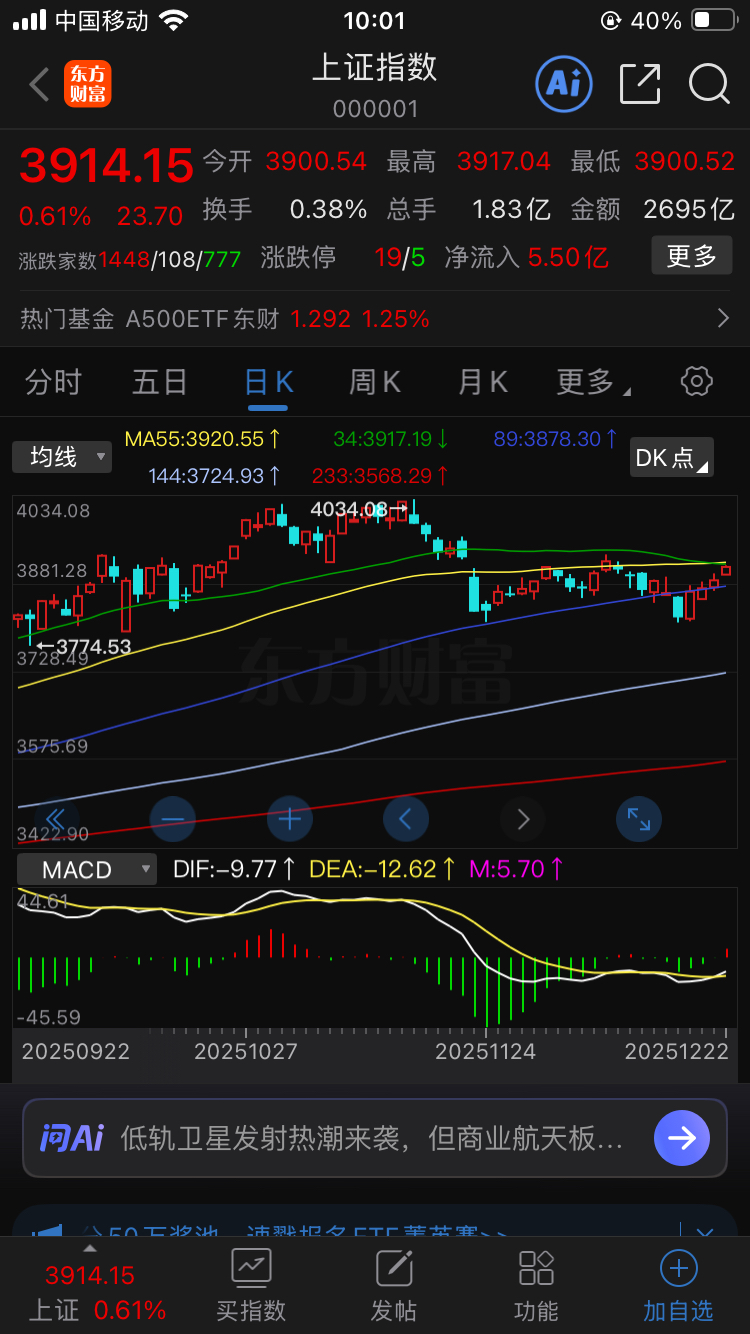Tap the battery indicator in status bar

tap(714, 20)
